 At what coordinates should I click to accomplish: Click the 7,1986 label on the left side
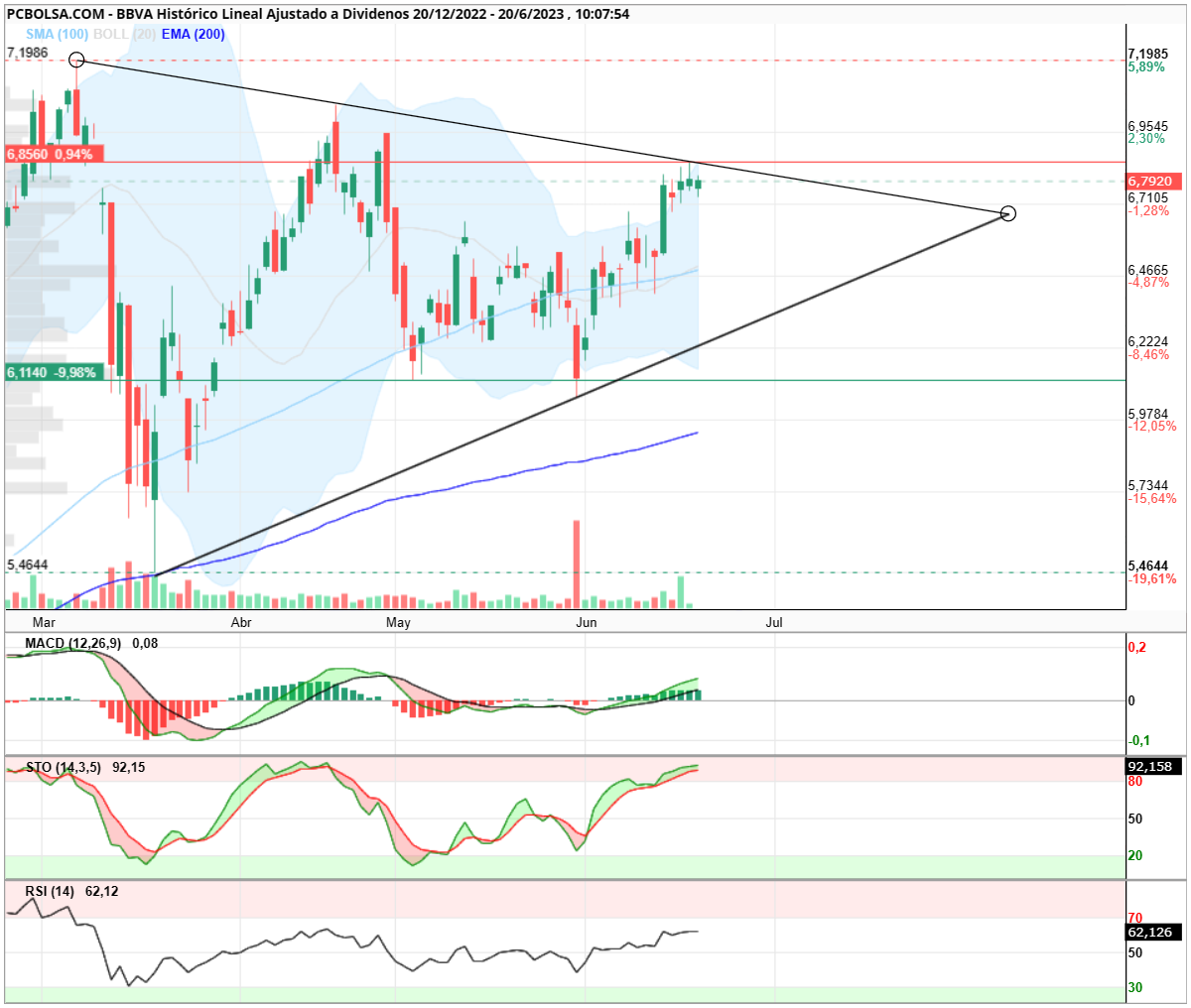coord(28,53)
